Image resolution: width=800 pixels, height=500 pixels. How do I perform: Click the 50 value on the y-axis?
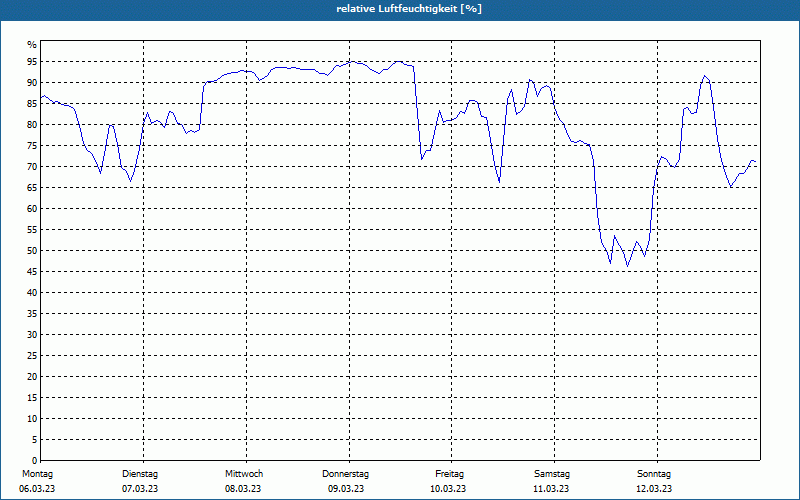pos(32,251)
